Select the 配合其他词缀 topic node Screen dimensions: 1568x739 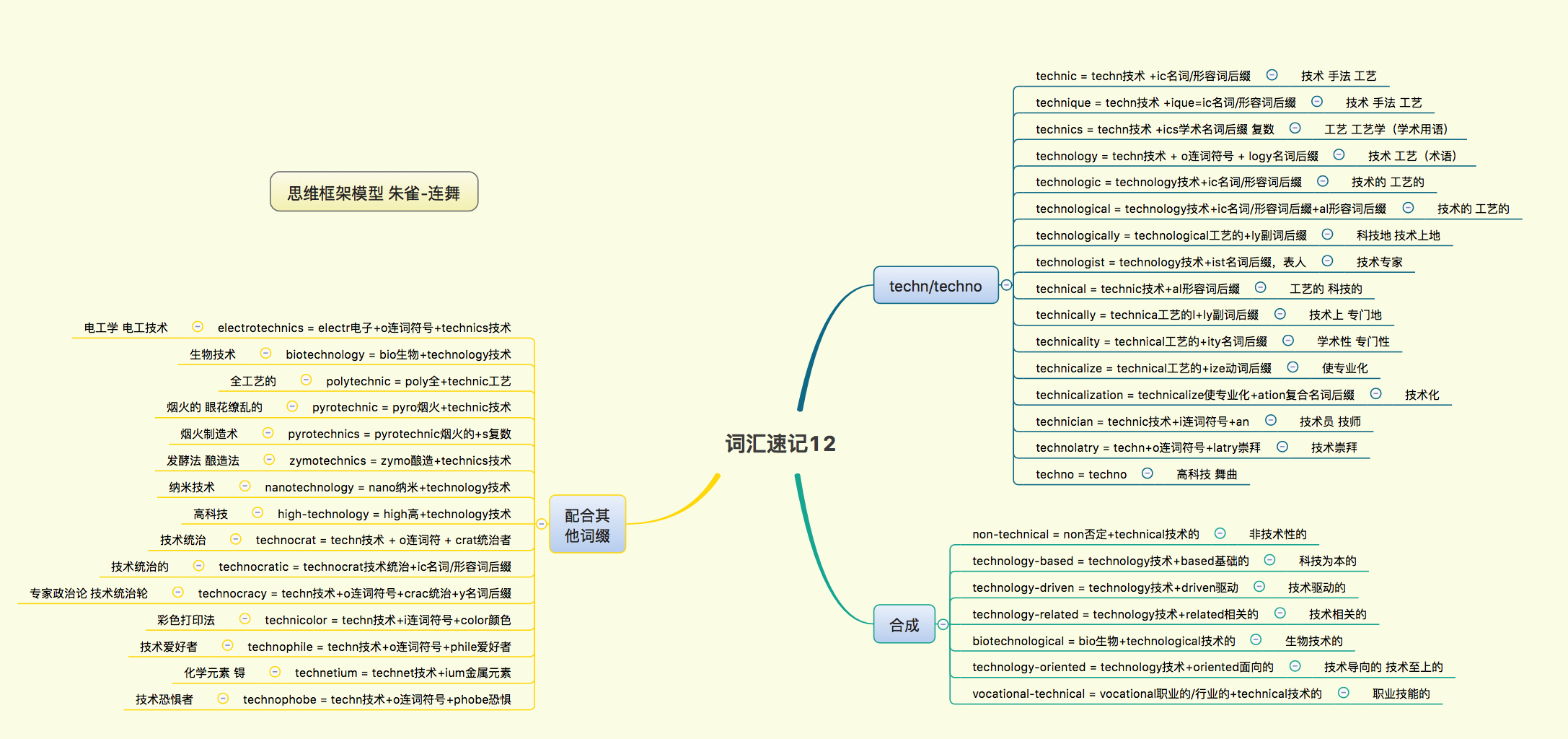point(587,525)
